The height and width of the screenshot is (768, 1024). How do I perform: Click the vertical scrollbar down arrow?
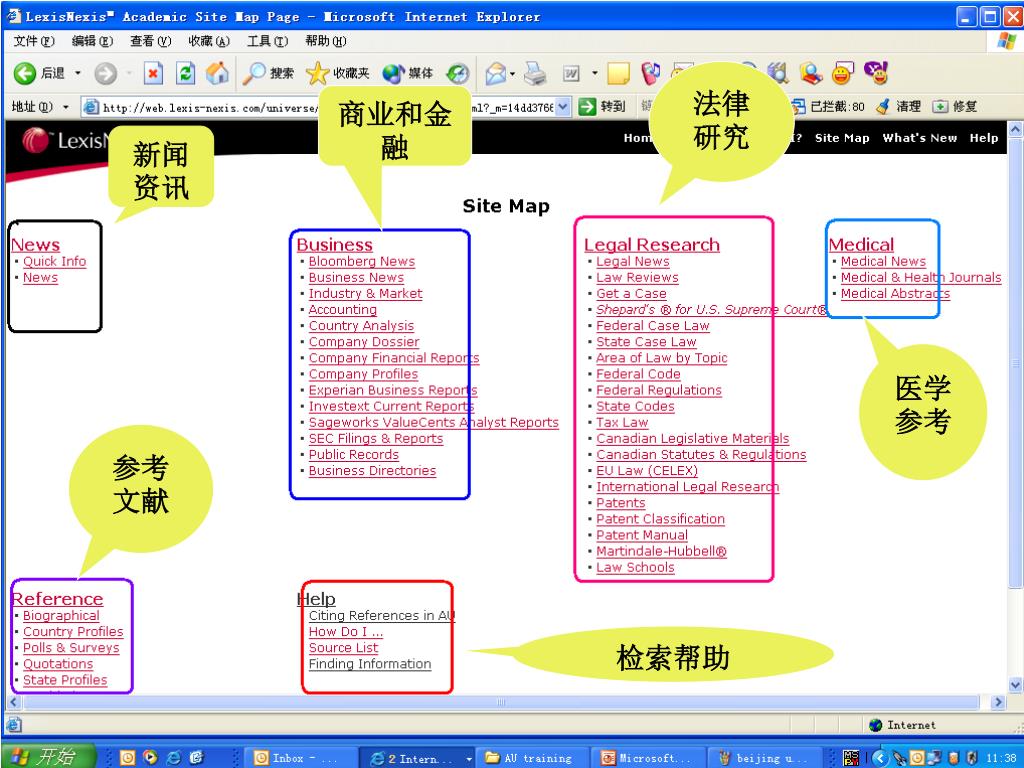click(x=1016, y=684)
